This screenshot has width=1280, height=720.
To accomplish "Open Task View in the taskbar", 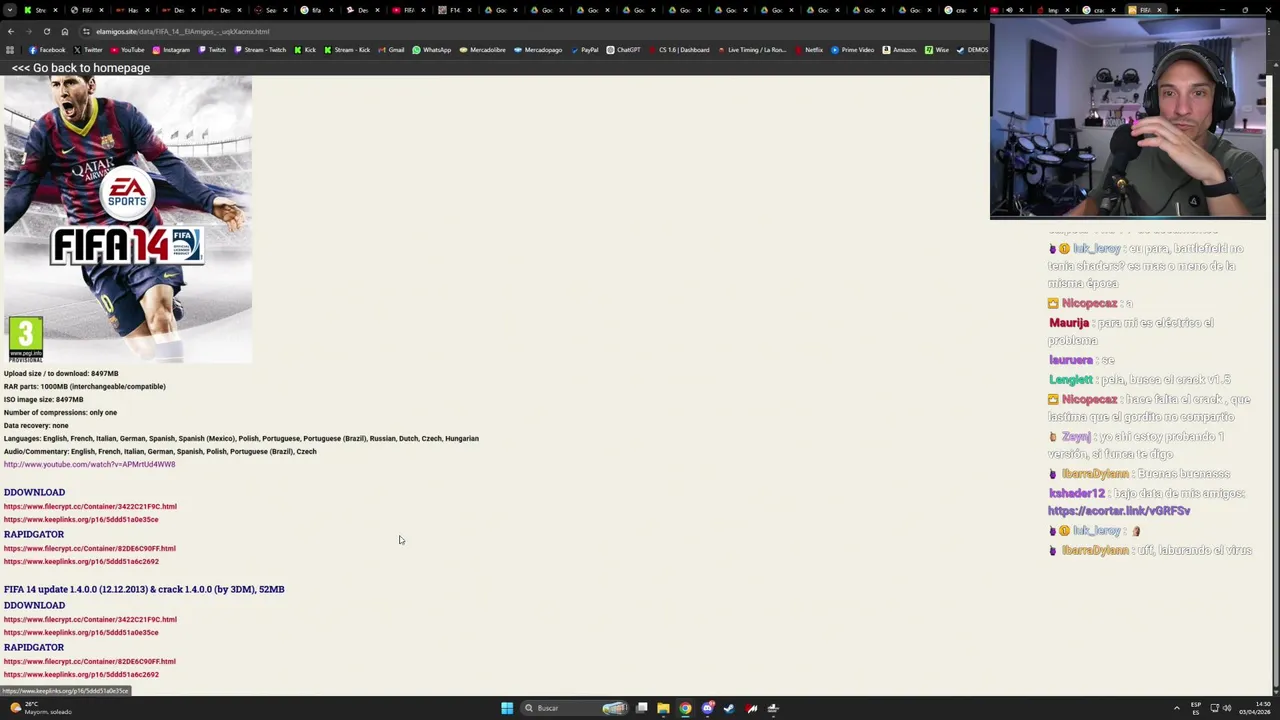I will pyautogui.click(x=642, y=708).
